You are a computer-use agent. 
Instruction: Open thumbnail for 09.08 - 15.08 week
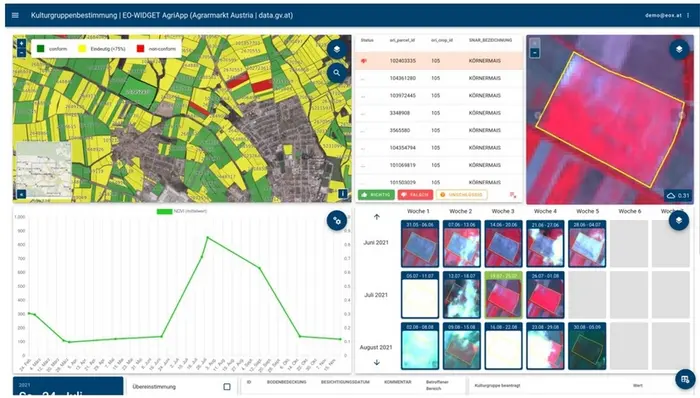coord(462,346)
